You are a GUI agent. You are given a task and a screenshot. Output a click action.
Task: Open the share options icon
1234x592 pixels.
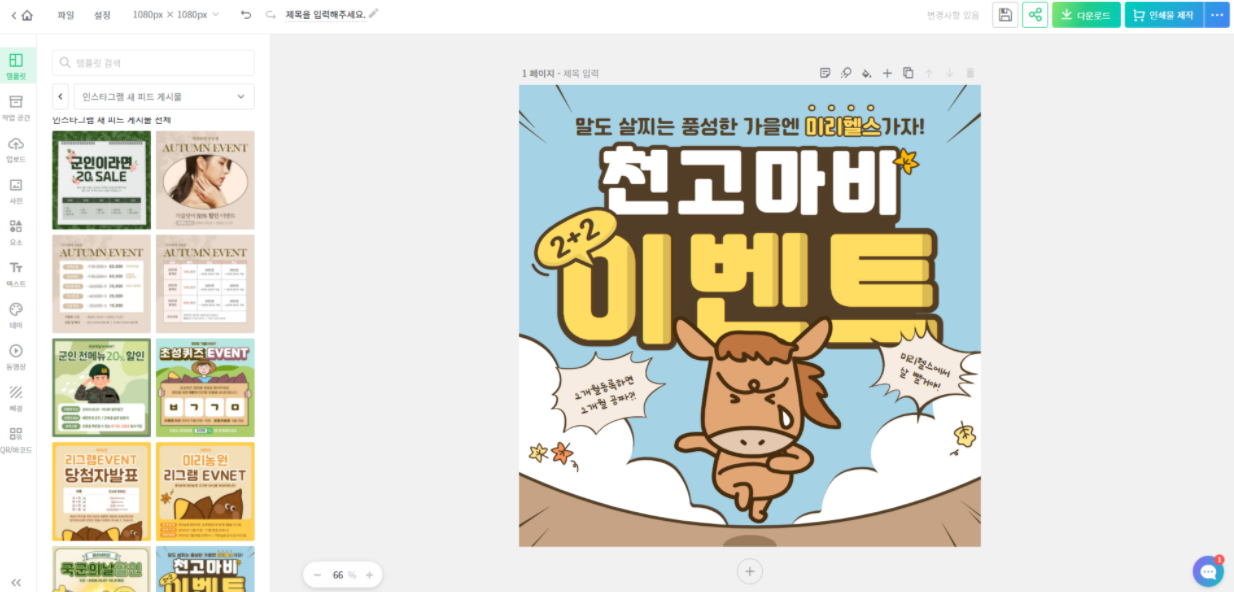click(x=1035, y=15)
